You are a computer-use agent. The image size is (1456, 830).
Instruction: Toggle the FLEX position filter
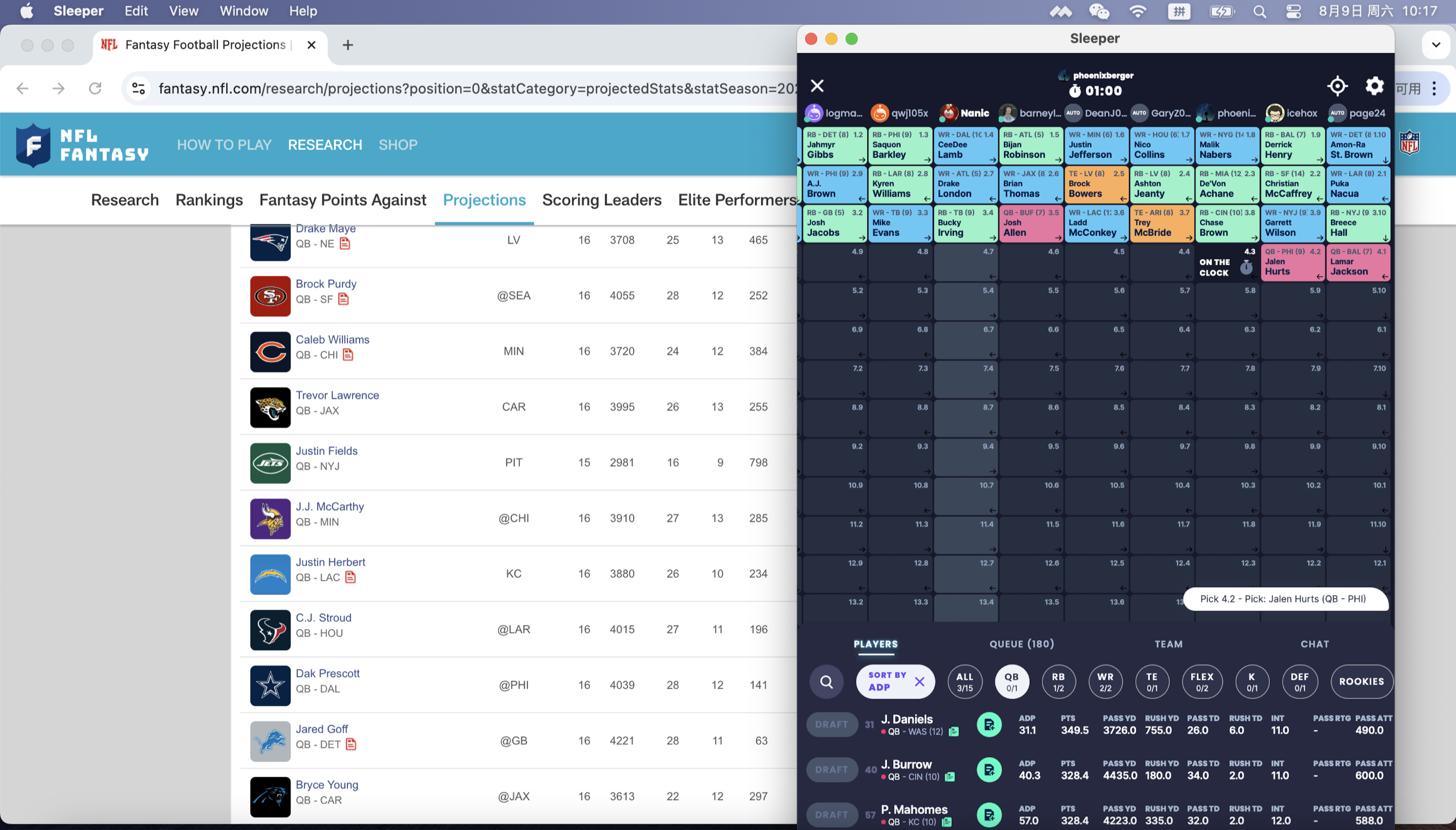click(1202, 681)
